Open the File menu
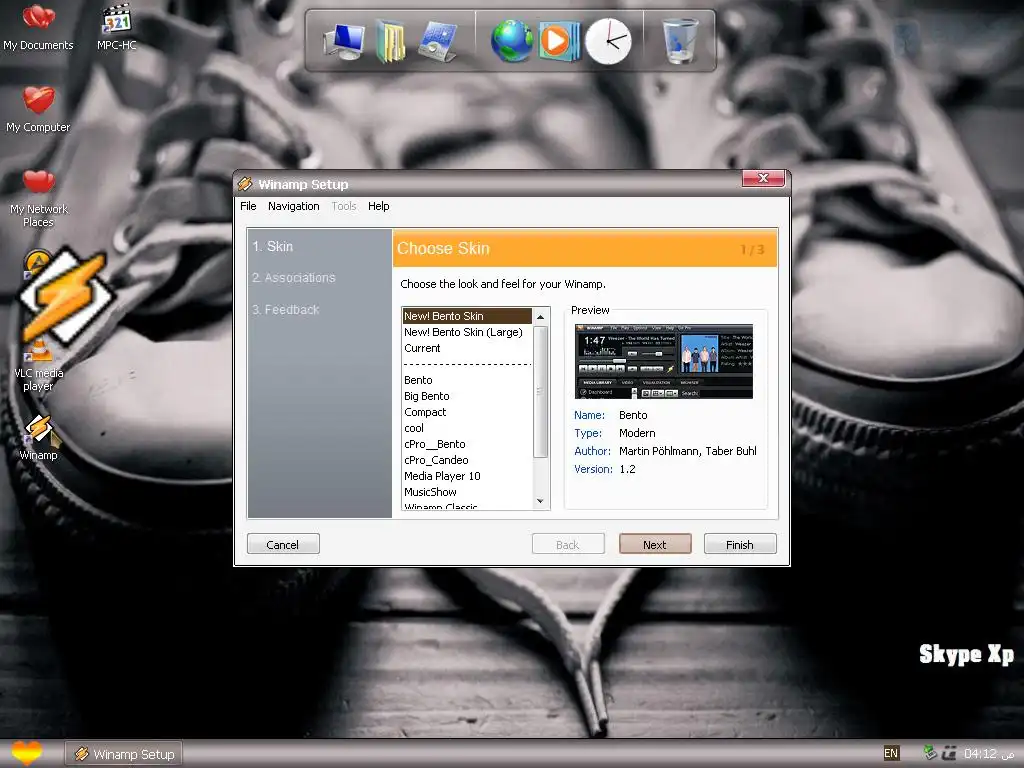 point(248,206)
